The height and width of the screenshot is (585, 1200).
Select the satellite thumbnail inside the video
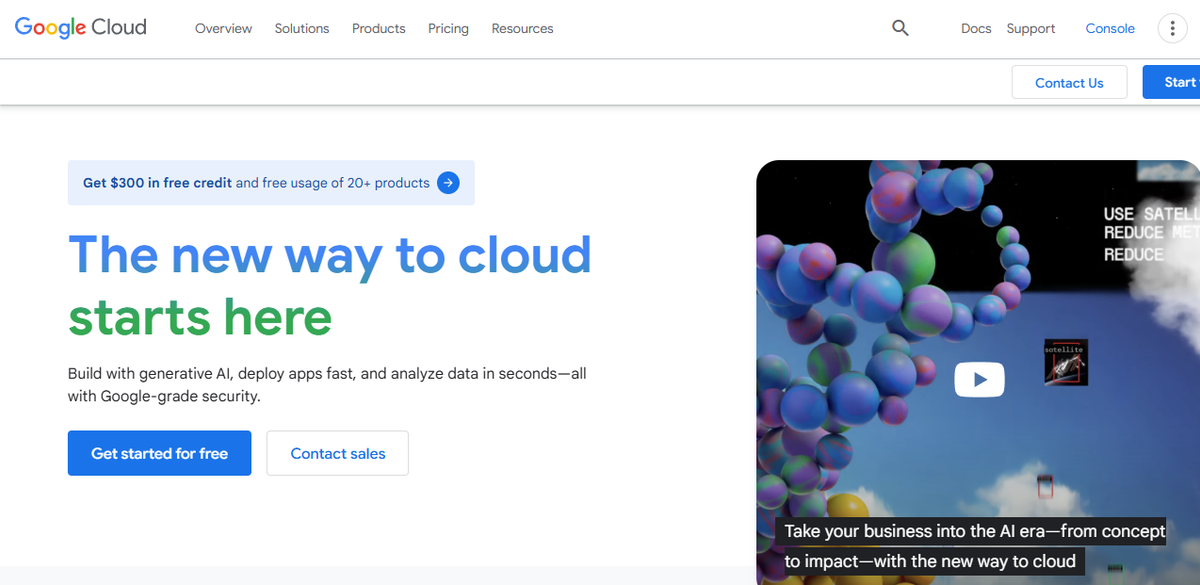click(1066, 362)
